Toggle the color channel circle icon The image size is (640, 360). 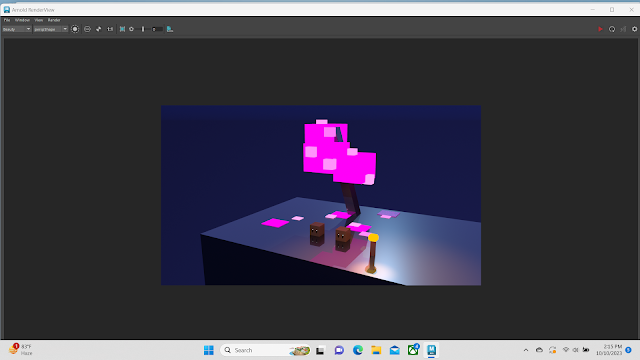75,29
